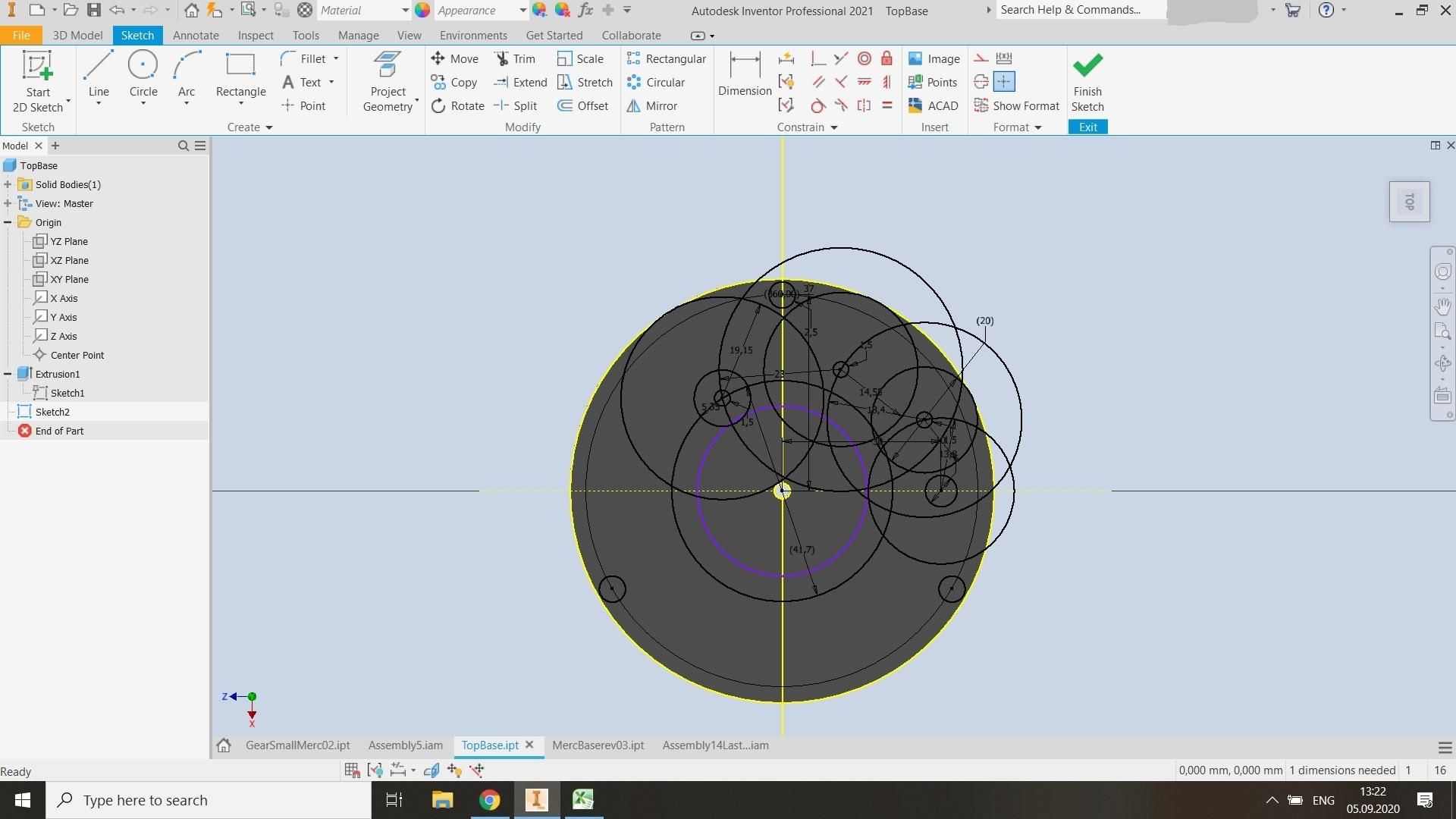Image resolution: width=1456 pixels, height=819 pixels.
Task: Switch to the Annotate ribbon tab
Action: click(x=195, y=35)
